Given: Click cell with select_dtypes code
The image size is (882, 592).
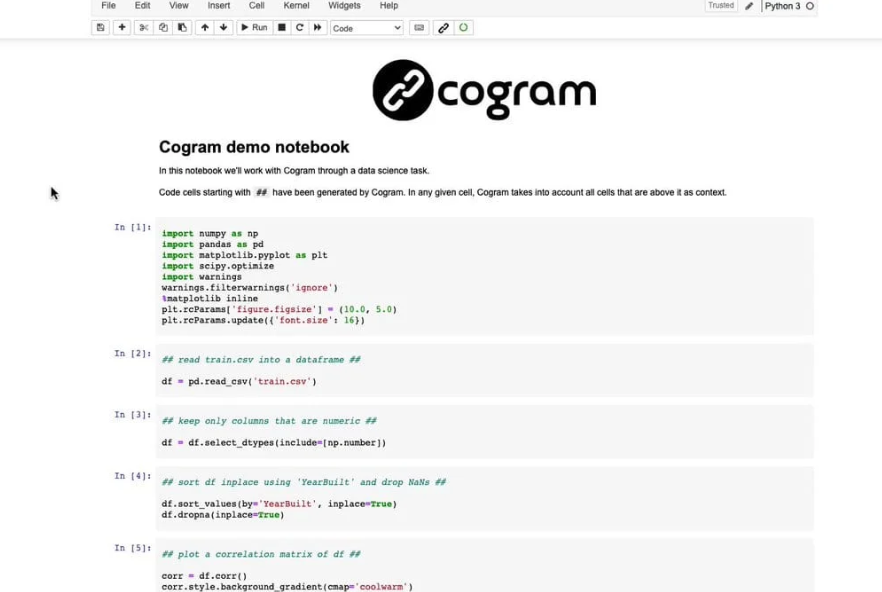Looking at the screenshot, I should click(x=484, y=432).
